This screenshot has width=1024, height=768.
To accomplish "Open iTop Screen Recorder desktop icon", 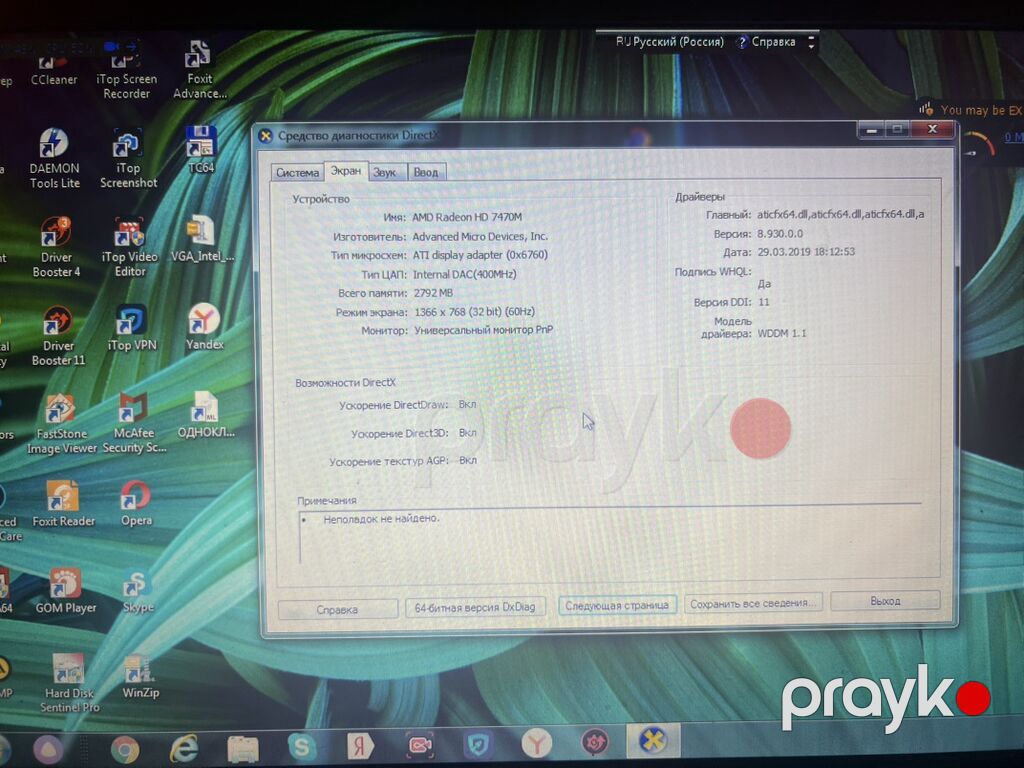I will tap(126, 75).
